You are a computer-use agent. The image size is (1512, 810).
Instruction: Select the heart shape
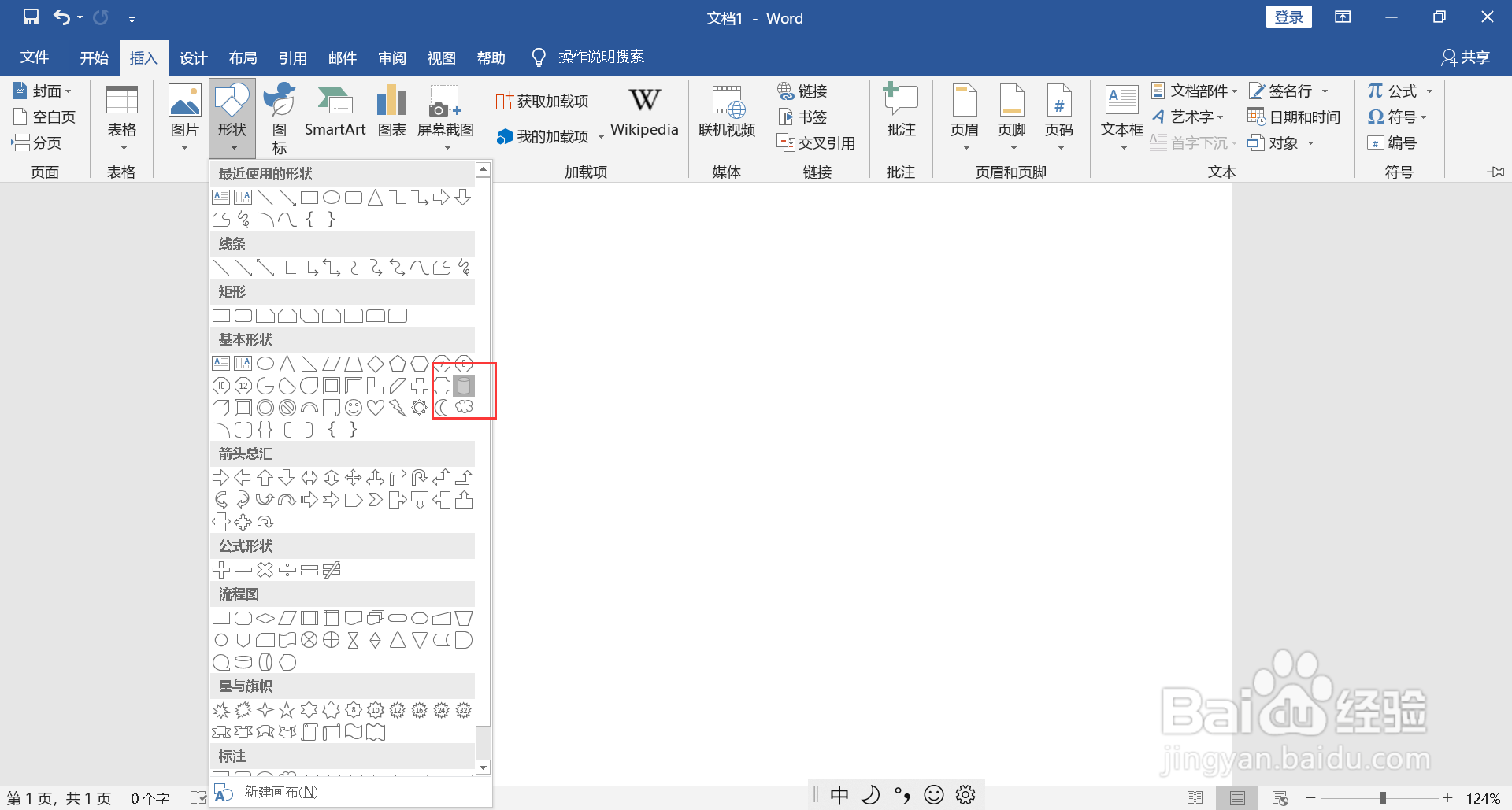pos(376,407)
